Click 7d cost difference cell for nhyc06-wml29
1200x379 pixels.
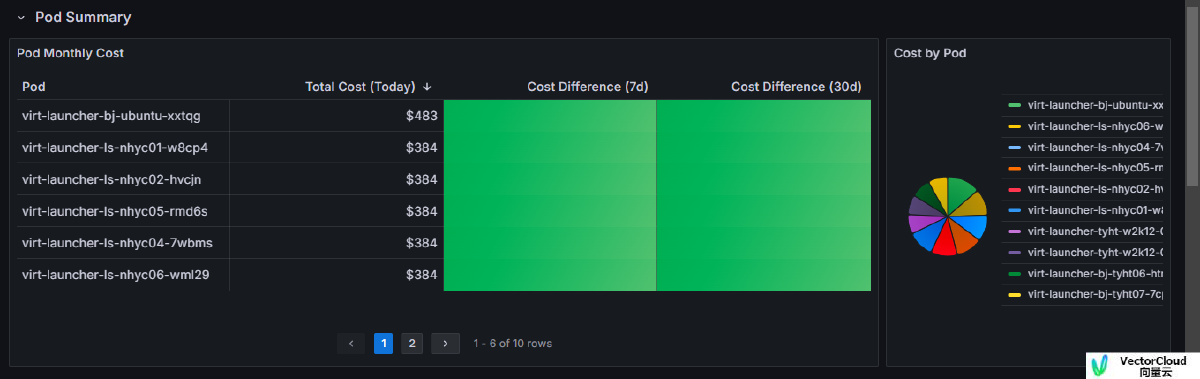(550, 275)
